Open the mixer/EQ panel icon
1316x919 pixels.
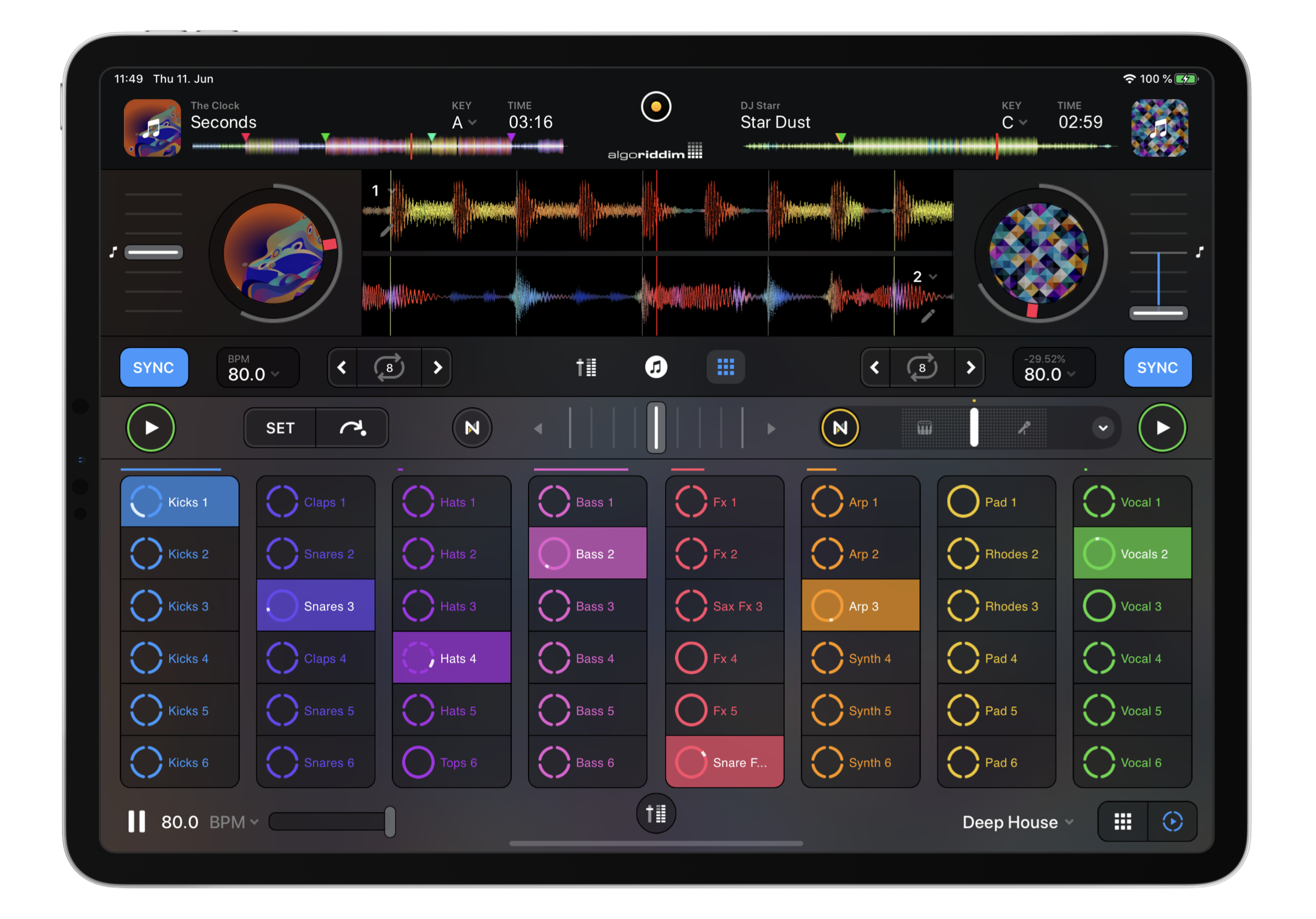coord(586,367)
